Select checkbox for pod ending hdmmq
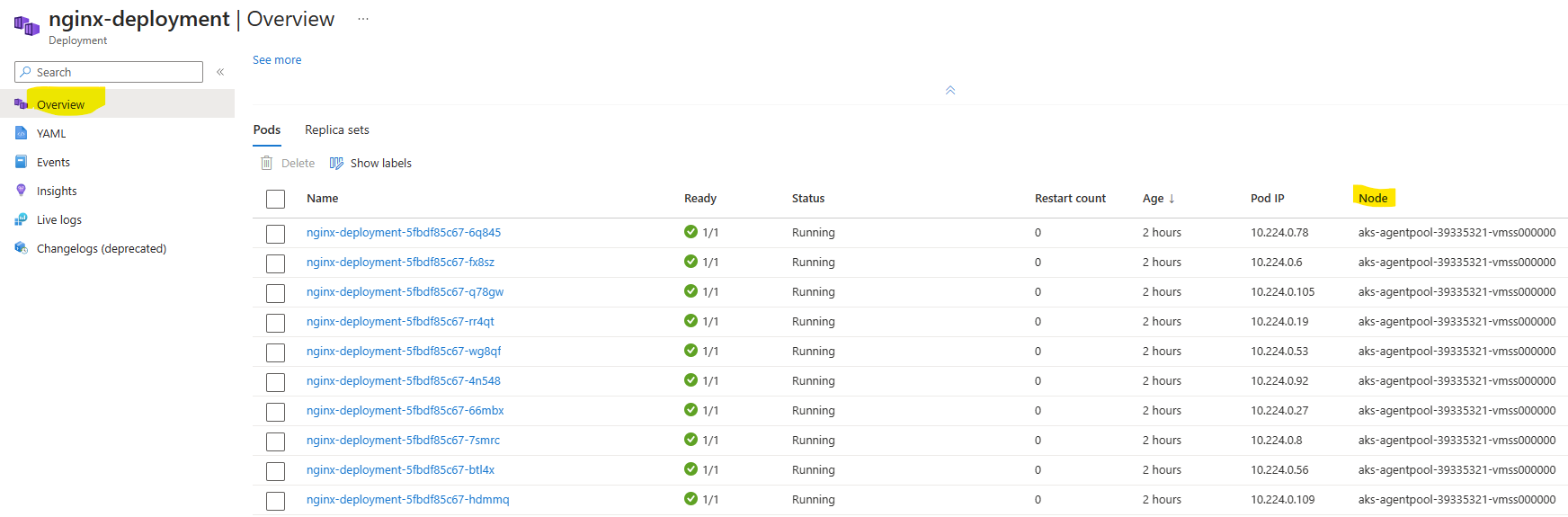 (276, 501)
